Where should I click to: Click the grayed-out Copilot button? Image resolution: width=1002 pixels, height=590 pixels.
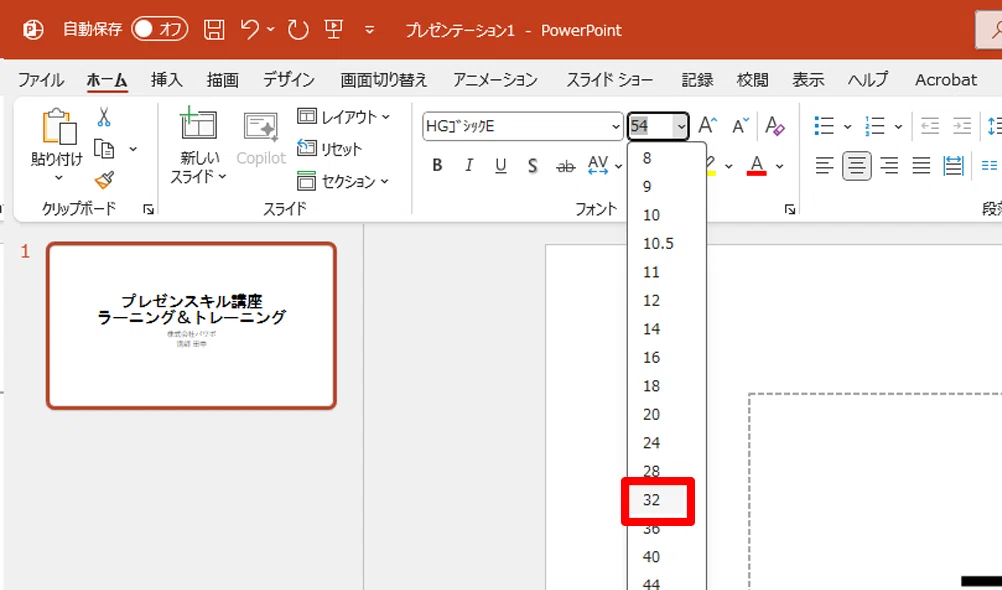click(261, 140)
